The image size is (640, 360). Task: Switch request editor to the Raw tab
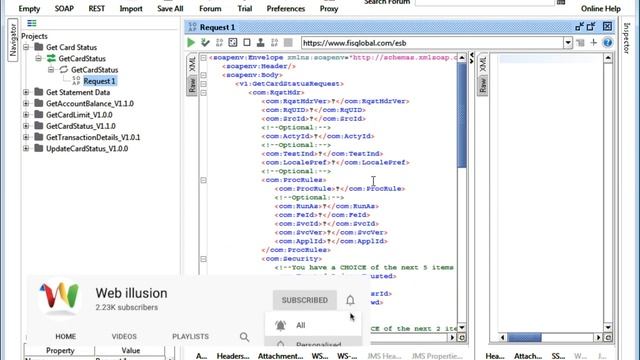coord(192,85)
